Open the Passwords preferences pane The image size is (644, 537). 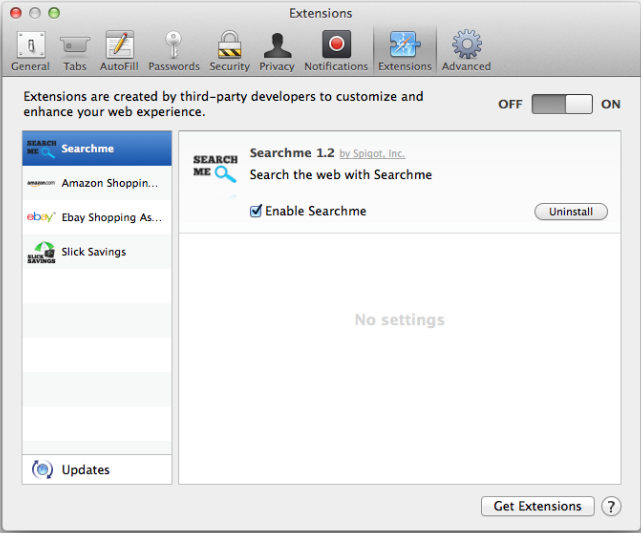174,51
